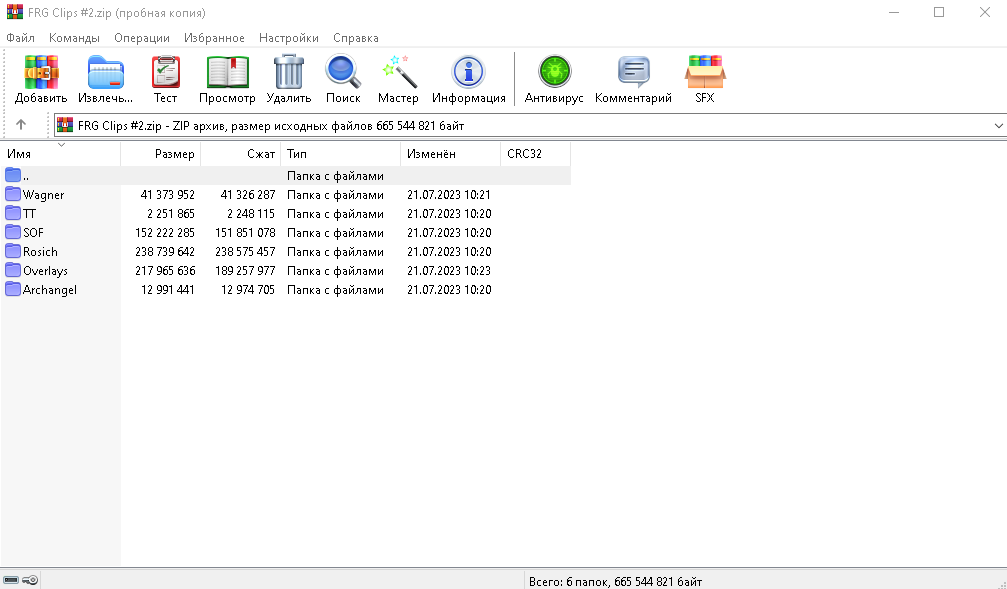Sort by the Изменён column header
The height and width of the screenshot is (589, 1007).
coord(450,154)
